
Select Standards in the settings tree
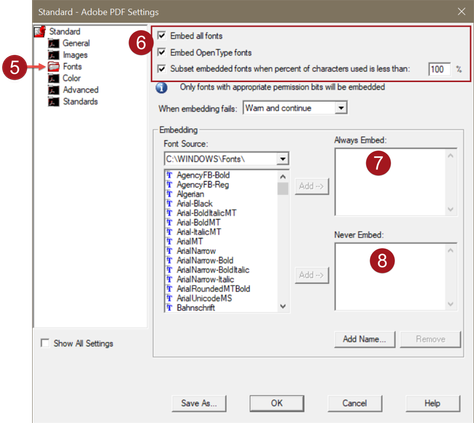80,102
